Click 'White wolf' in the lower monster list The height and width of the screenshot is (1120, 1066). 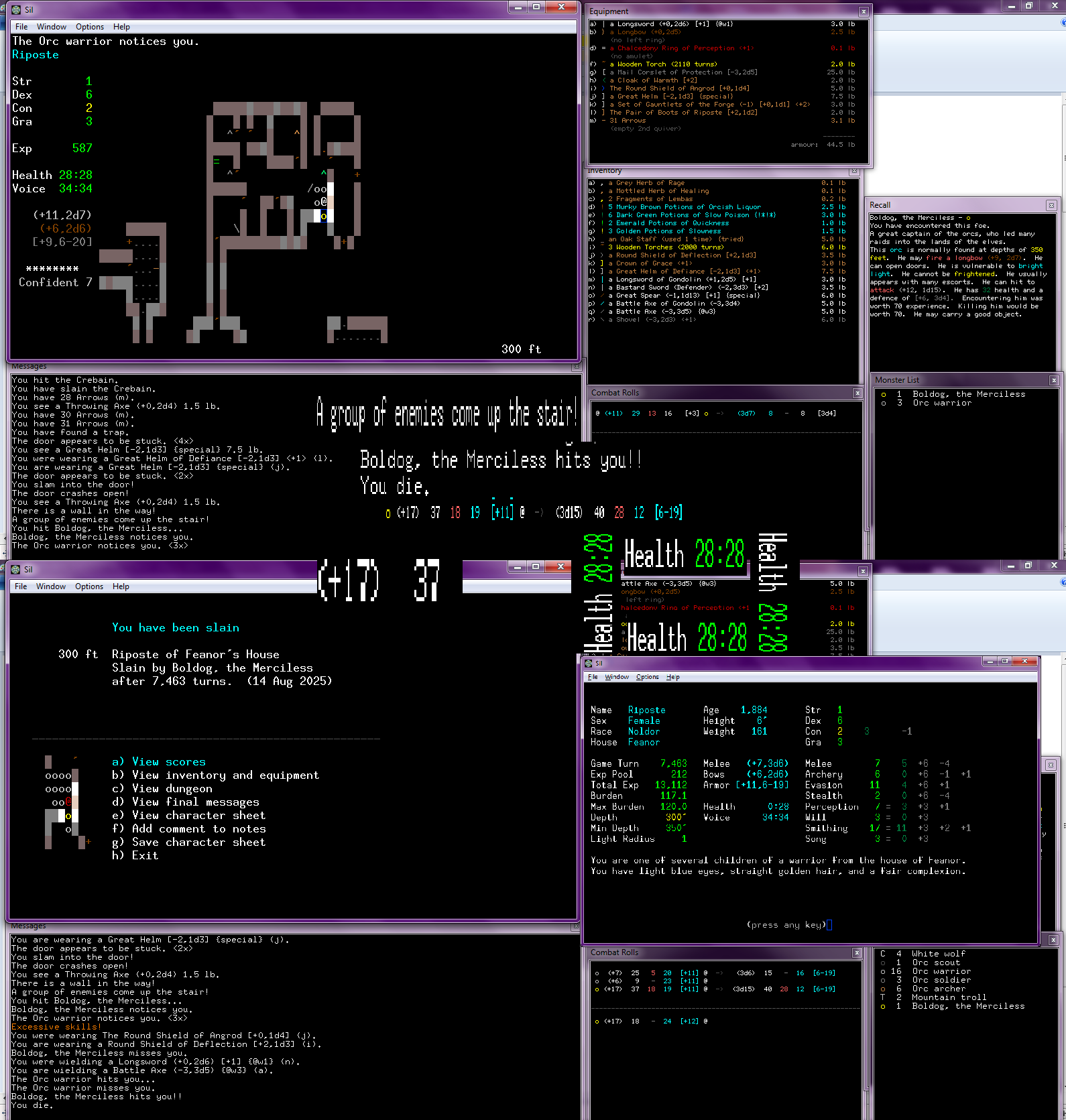[938, 954]
